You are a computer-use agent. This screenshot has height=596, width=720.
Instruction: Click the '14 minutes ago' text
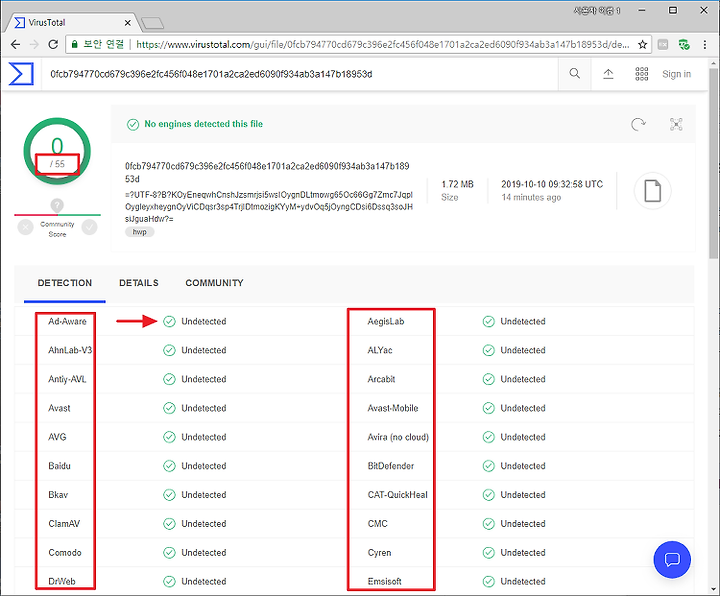tap(531, 197)
